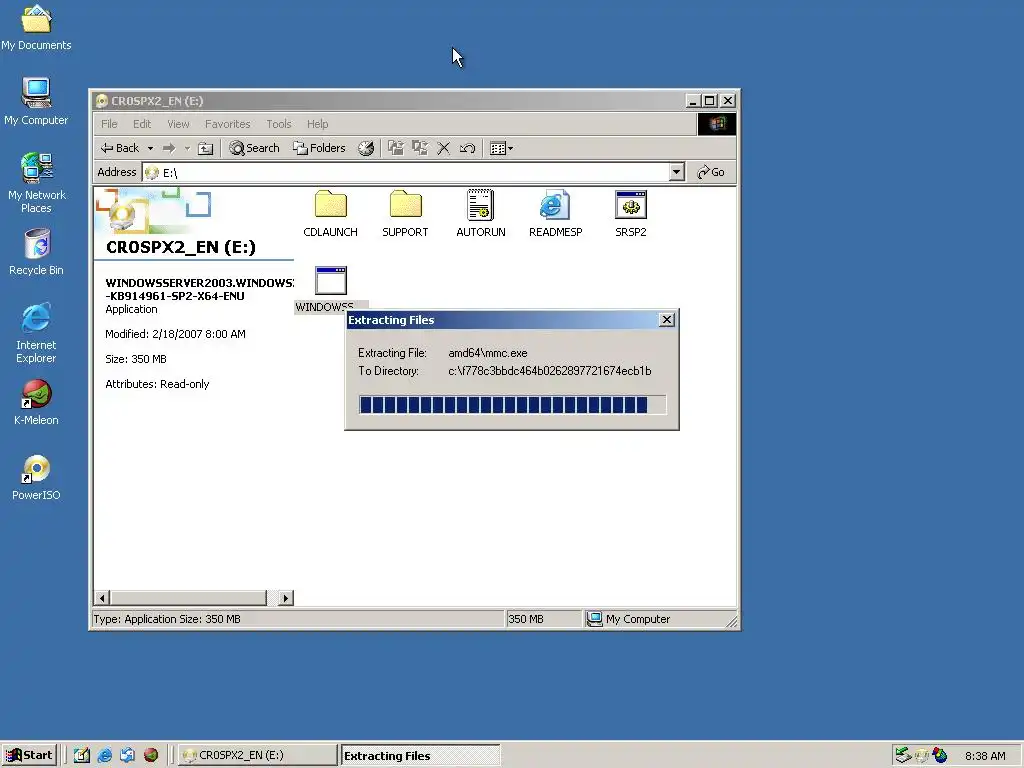Click the Move To toolbar icon

[396, 148]
